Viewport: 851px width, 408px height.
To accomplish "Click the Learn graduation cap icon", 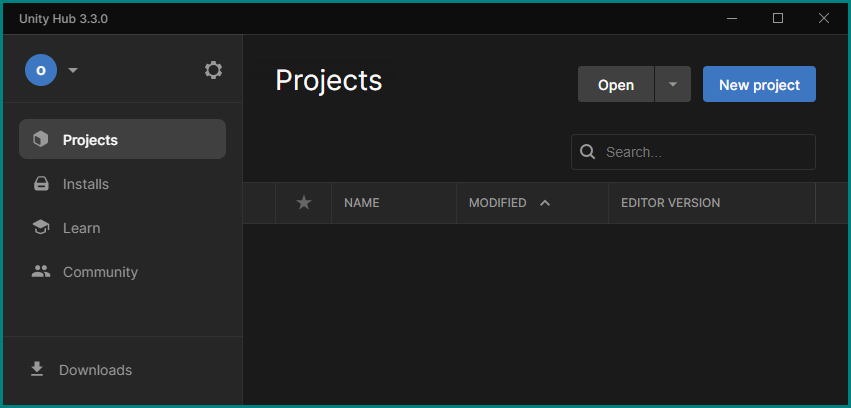I will [x=41, y=227].
